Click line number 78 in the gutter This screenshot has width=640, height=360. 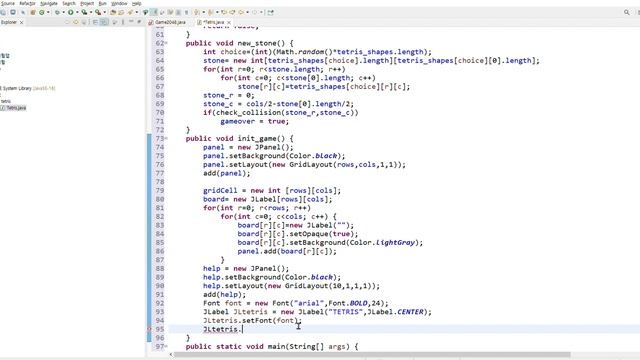(160, 182)
